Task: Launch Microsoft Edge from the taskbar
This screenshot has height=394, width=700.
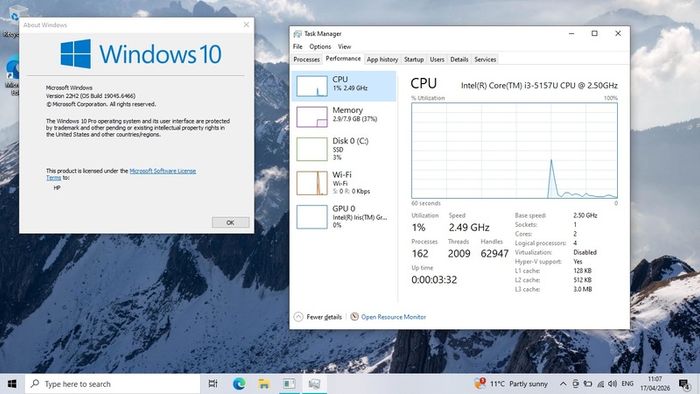Action: (x=239, y=384)
